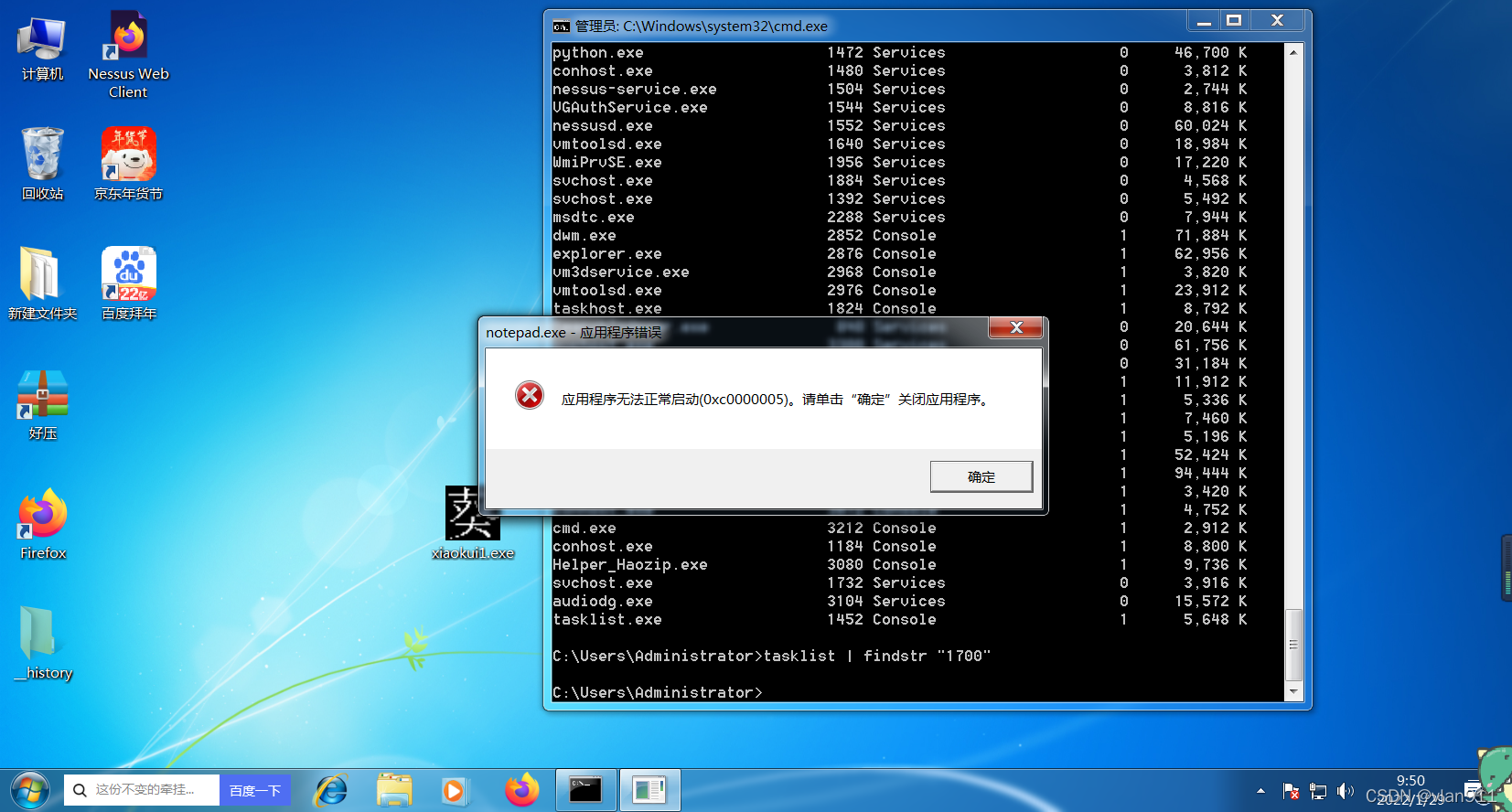Select the xiaokui1.exe file icon
Screen dimensions: 1512x812
pyautogui.click(x=473, y=523)
